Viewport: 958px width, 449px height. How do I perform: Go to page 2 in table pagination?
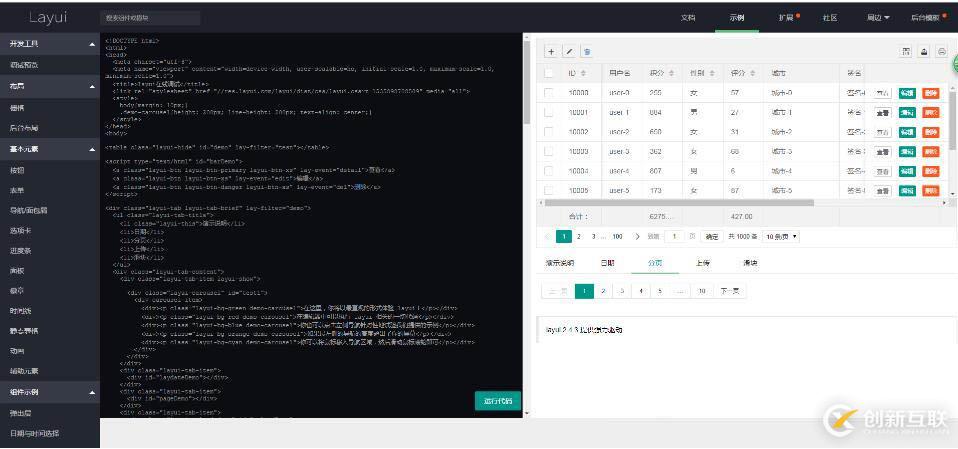[579, 236]
